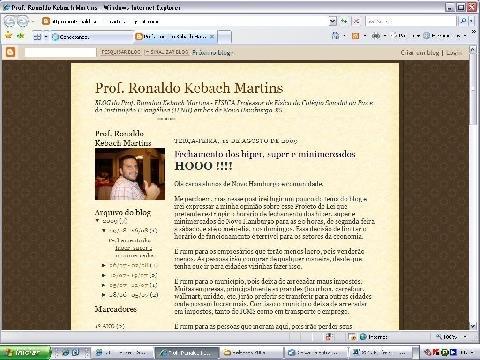Click the Login link in the Blogger navbar

pyautogui.click(x=454, y=53)
